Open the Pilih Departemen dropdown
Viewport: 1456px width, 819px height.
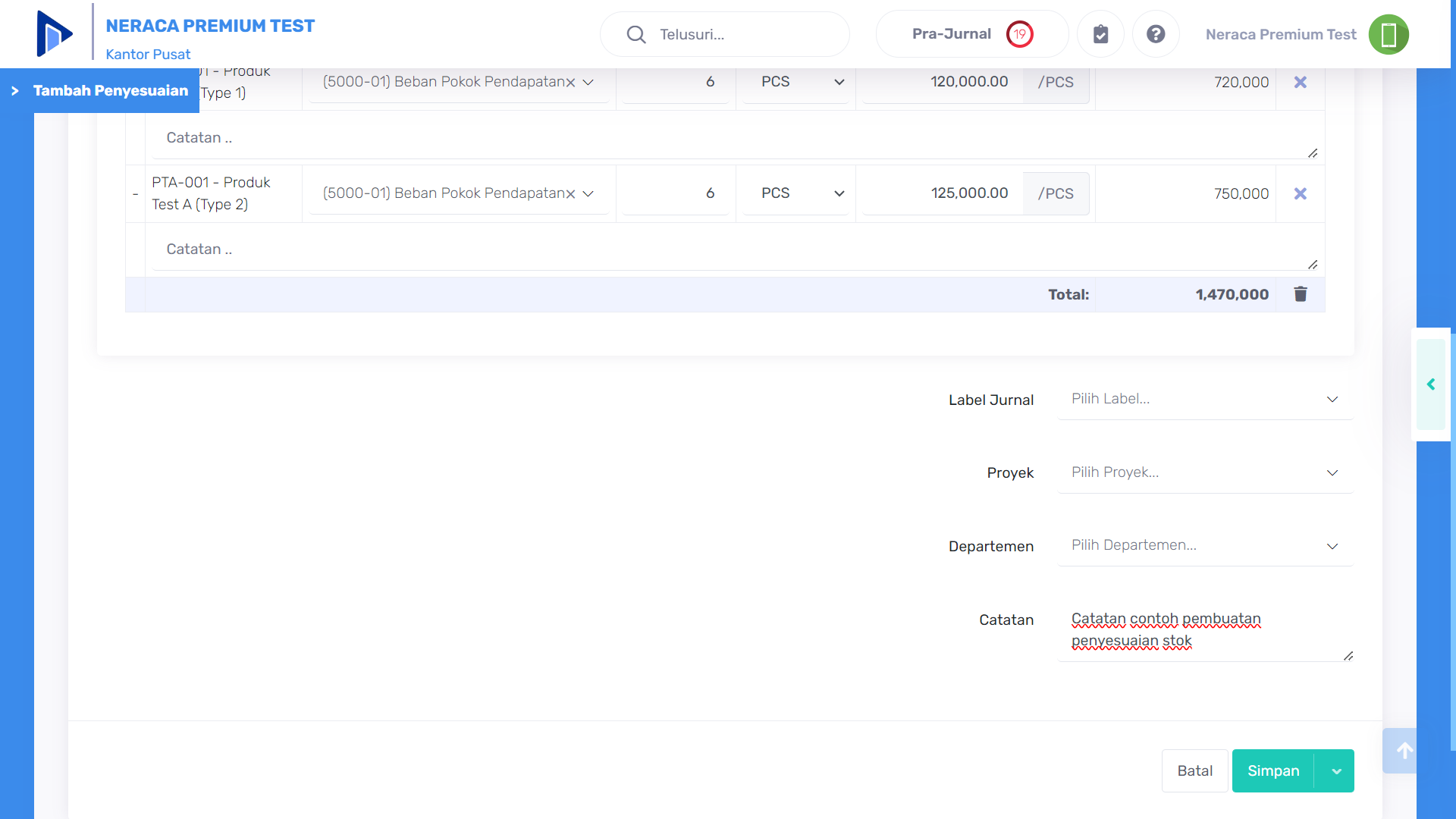(x=1204, y=545)
